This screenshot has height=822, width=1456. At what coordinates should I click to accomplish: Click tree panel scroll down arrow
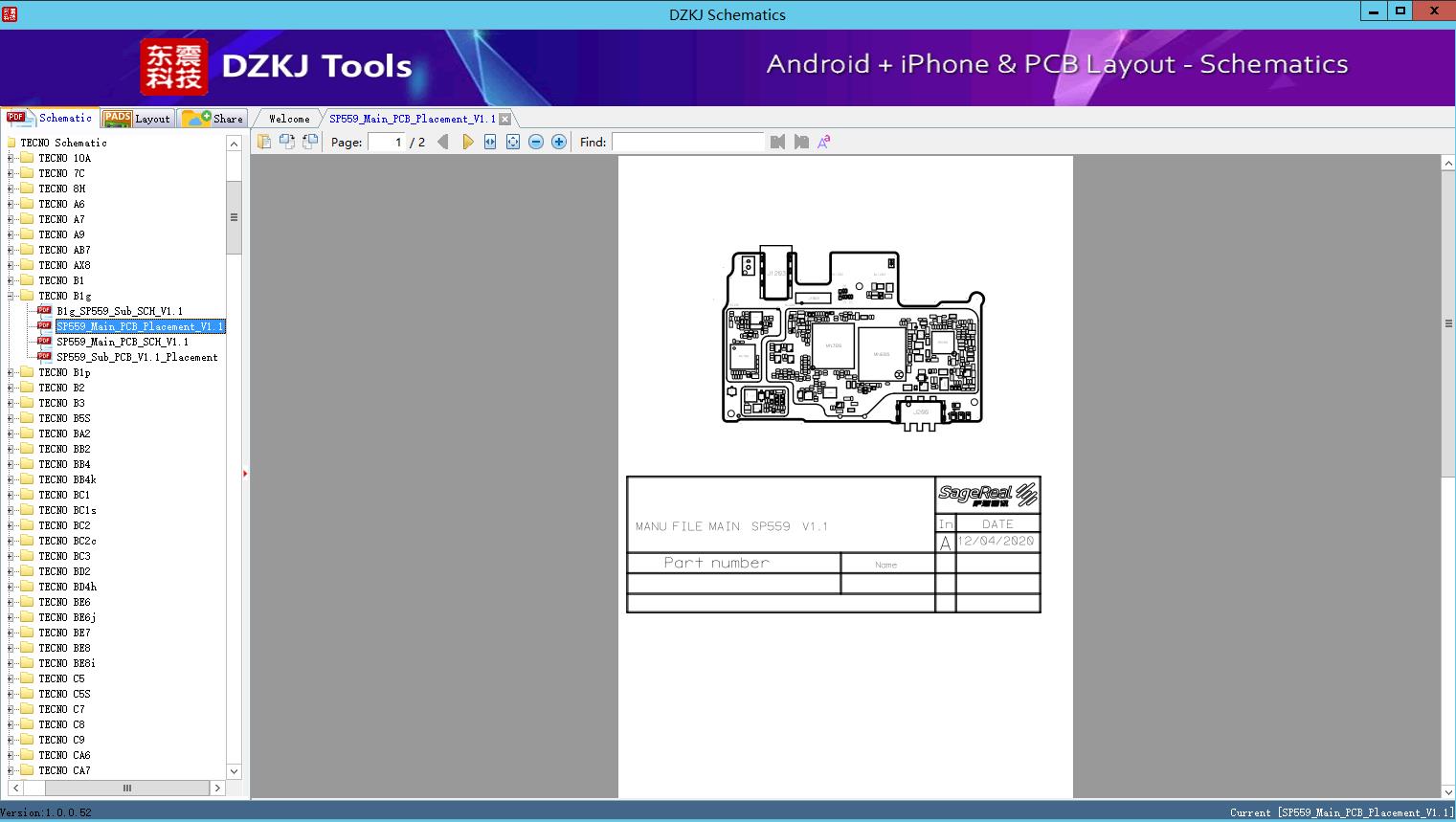(234, 771)
